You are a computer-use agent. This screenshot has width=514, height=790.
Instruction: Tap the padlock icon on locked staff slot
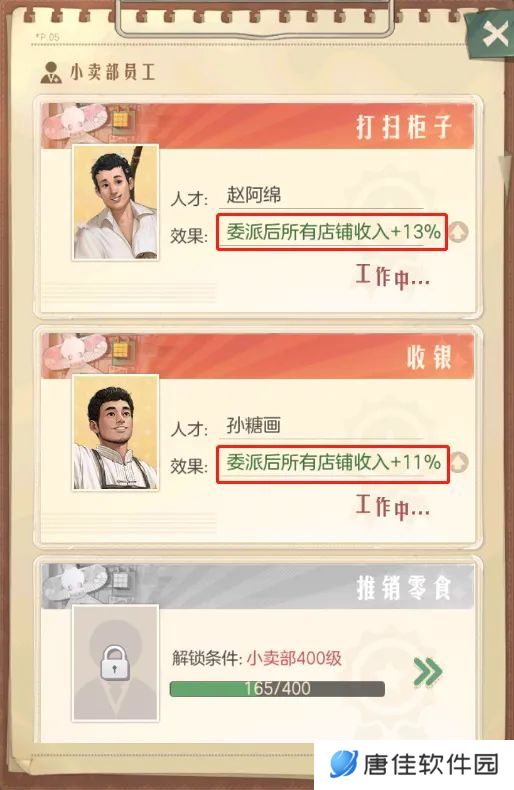click(115, 664)
